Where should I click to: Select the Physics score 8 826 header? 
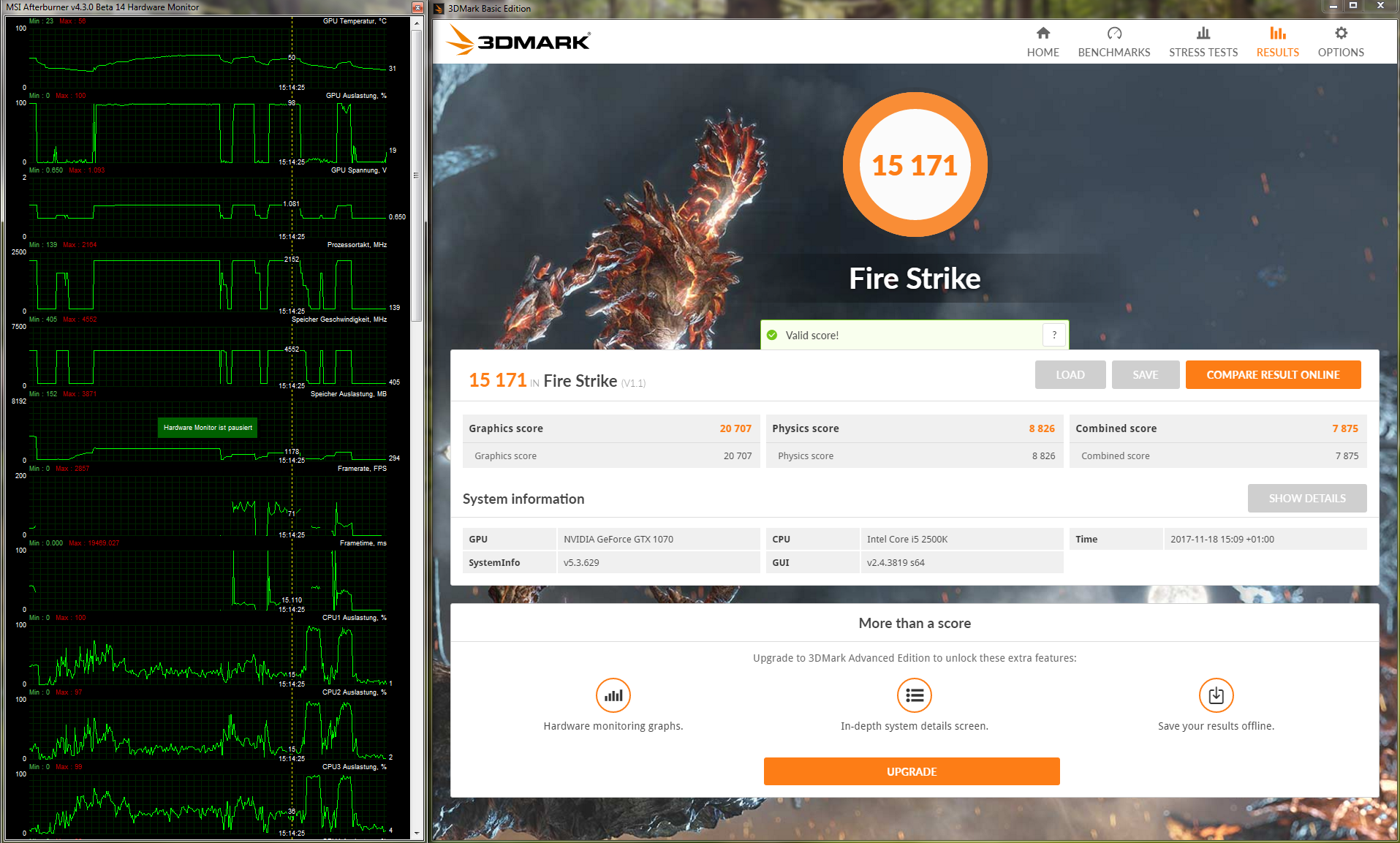tap(913, 428)
